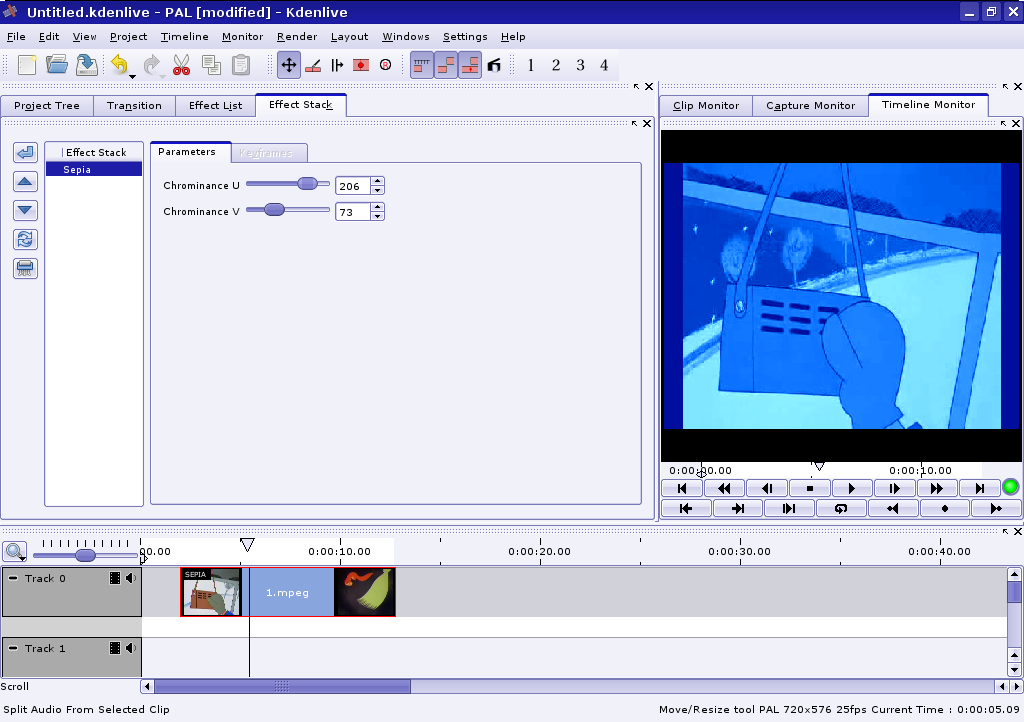Click the scissors Cut icon
The width and height of the screenshot is (1024, 722).
tap(181, 65)
